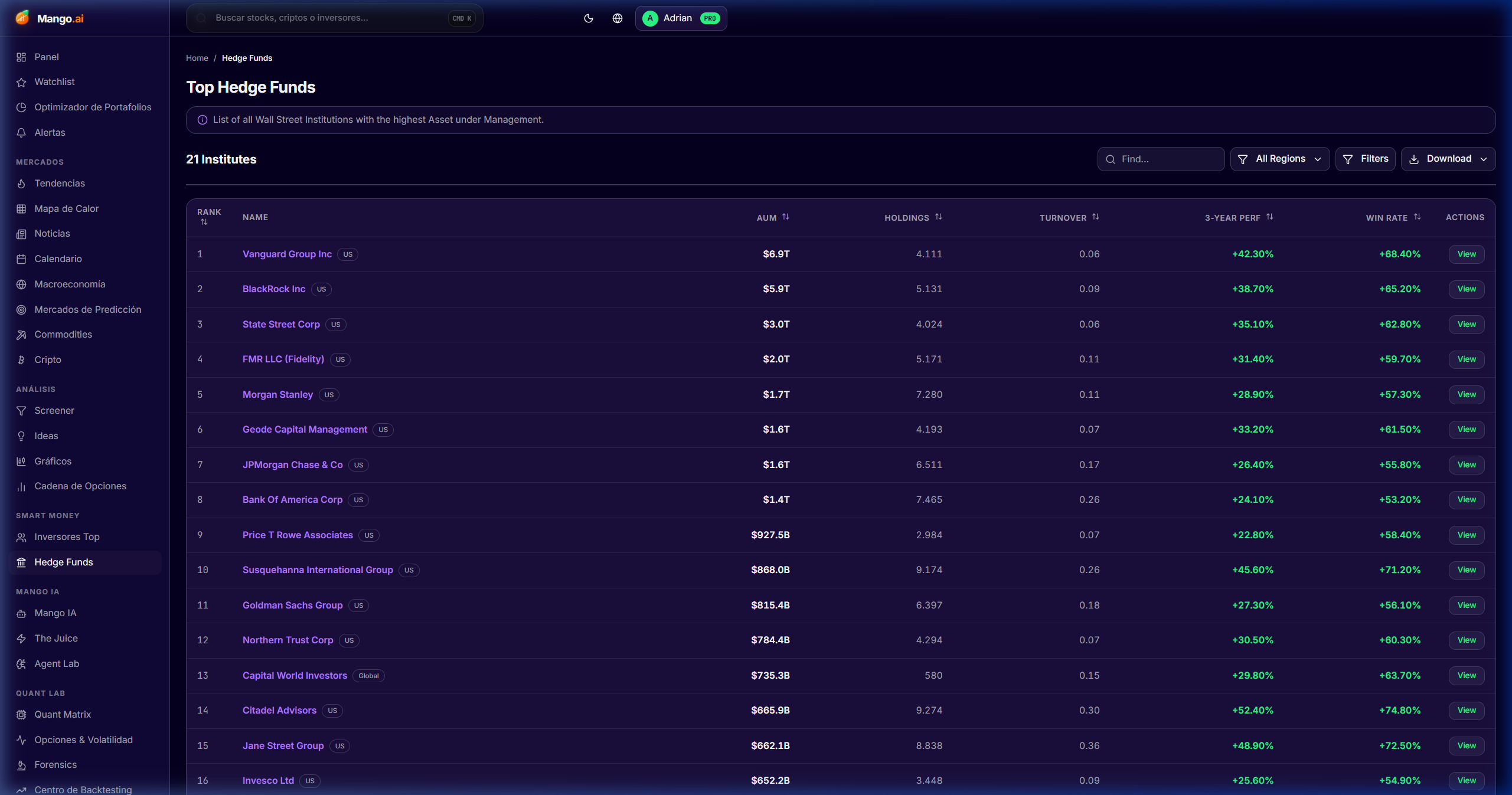Open Inversores Top menu item
This screenshot has width=1512, height=795.
[67, 537]
